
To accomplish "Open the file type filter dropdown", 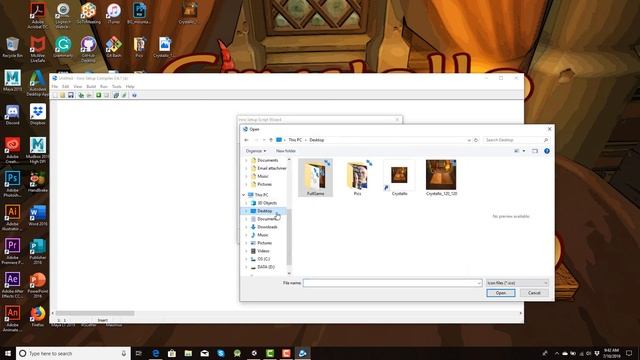I will [x=517, y=283].
